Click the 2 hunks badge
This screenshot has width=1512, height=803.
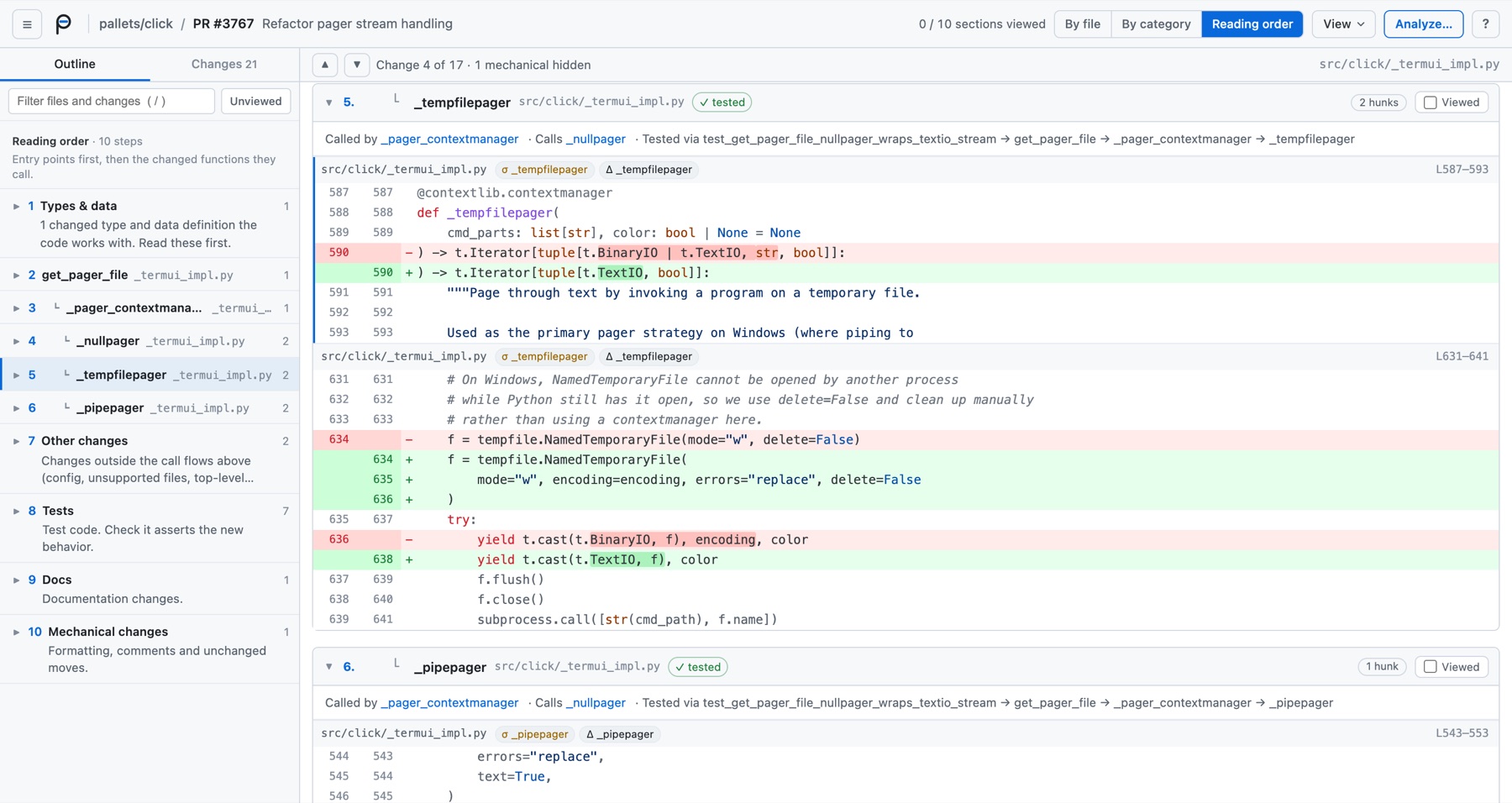click(x=1378, y=102)
